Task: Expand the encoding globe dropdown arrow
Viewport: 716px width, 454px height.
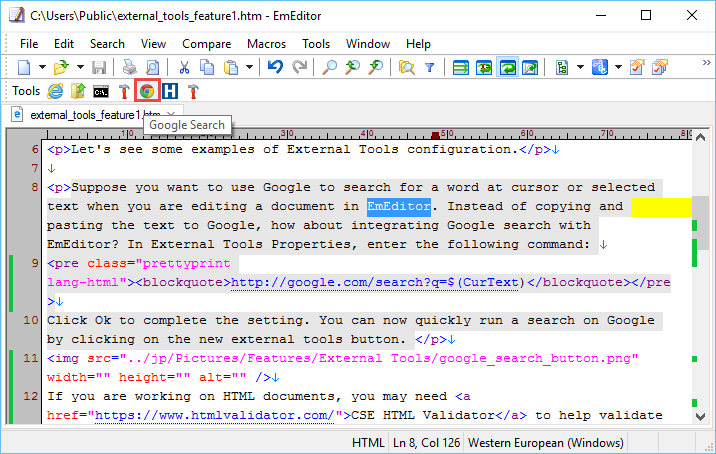Action: coord(618,68)
